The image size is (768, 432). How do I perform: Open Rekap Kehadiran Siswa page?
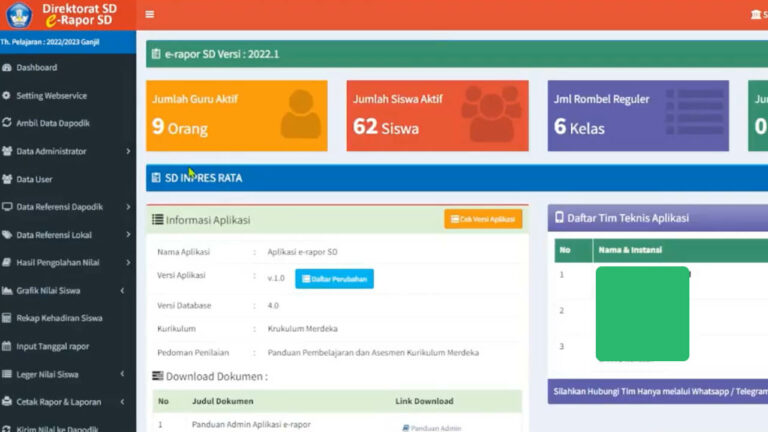(59, 319)
